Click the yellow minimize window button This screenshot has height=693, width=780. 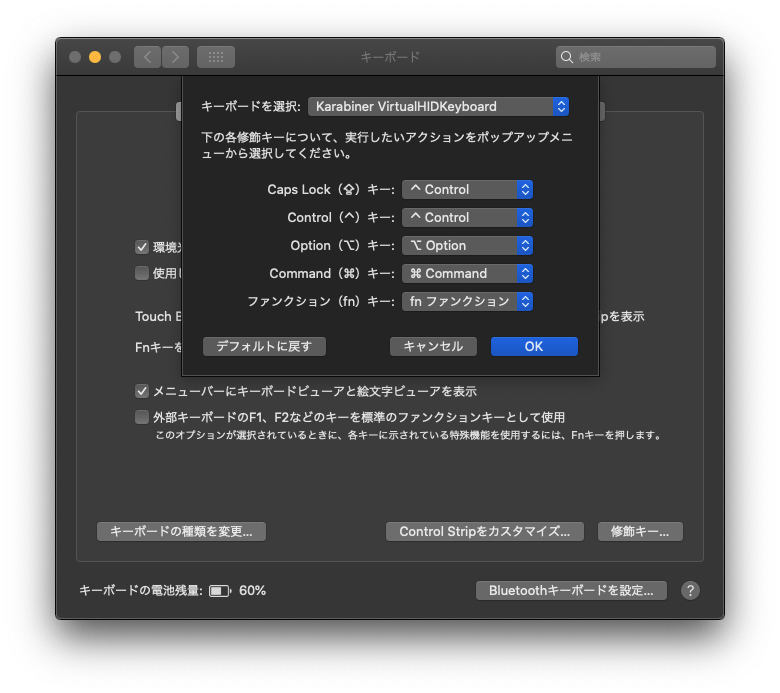[x=95, y=57]
